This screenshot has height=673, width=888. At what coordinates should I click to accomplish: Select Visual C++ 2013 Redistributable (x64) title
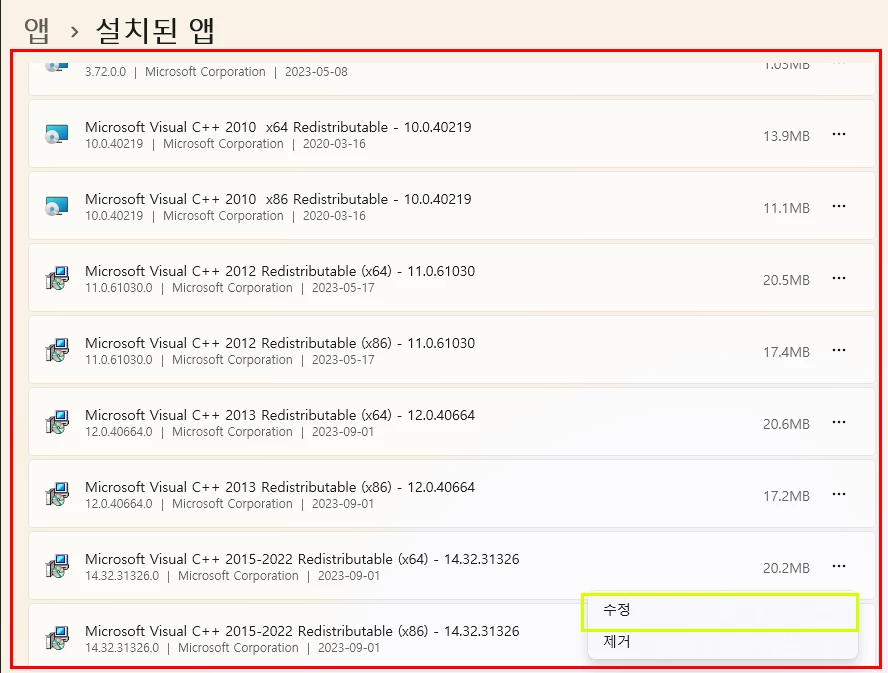pyautogui.click(x=280, y=415)
